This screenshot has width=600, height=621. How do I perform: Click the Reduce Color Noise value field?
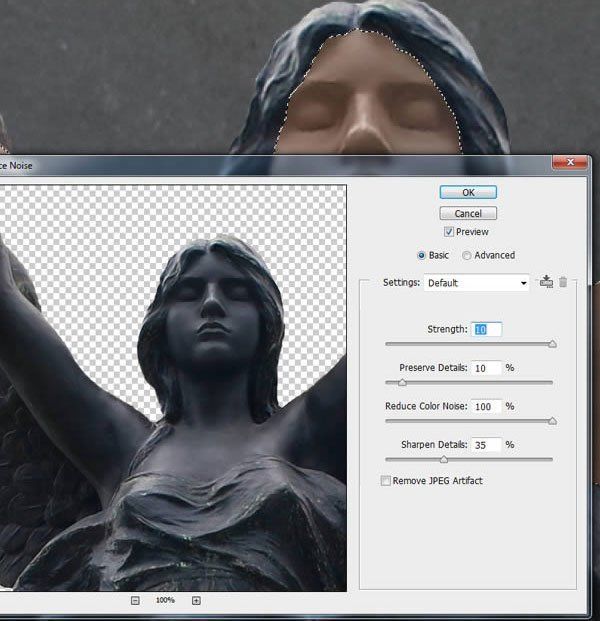[x=486, y=406]
